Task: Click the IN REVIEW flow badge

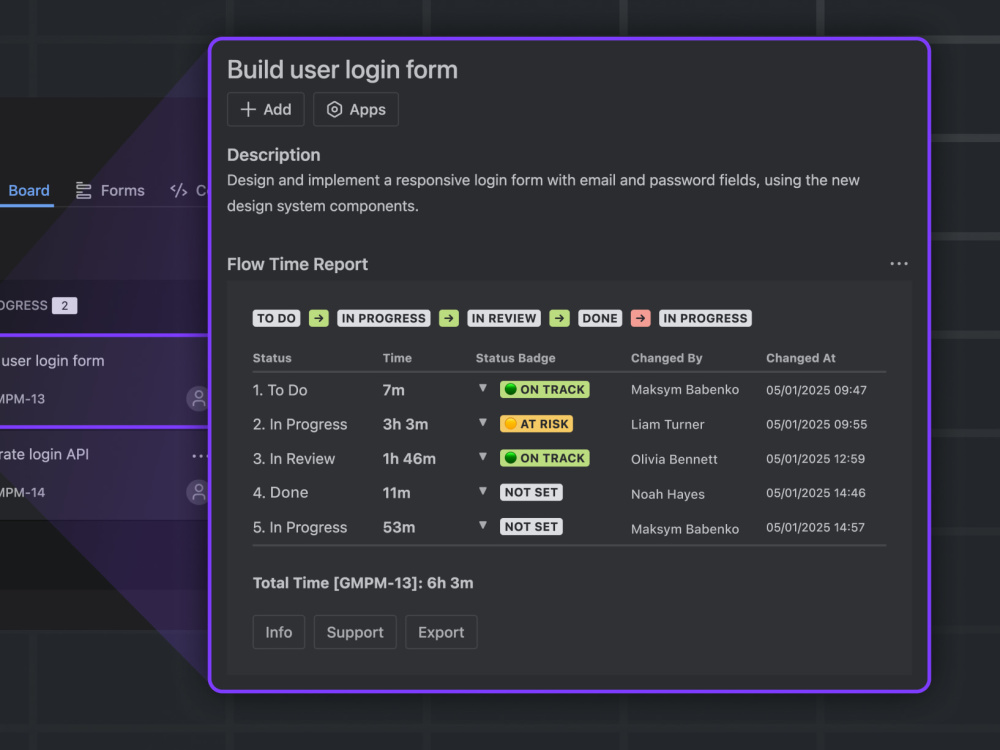Action: 504,318
